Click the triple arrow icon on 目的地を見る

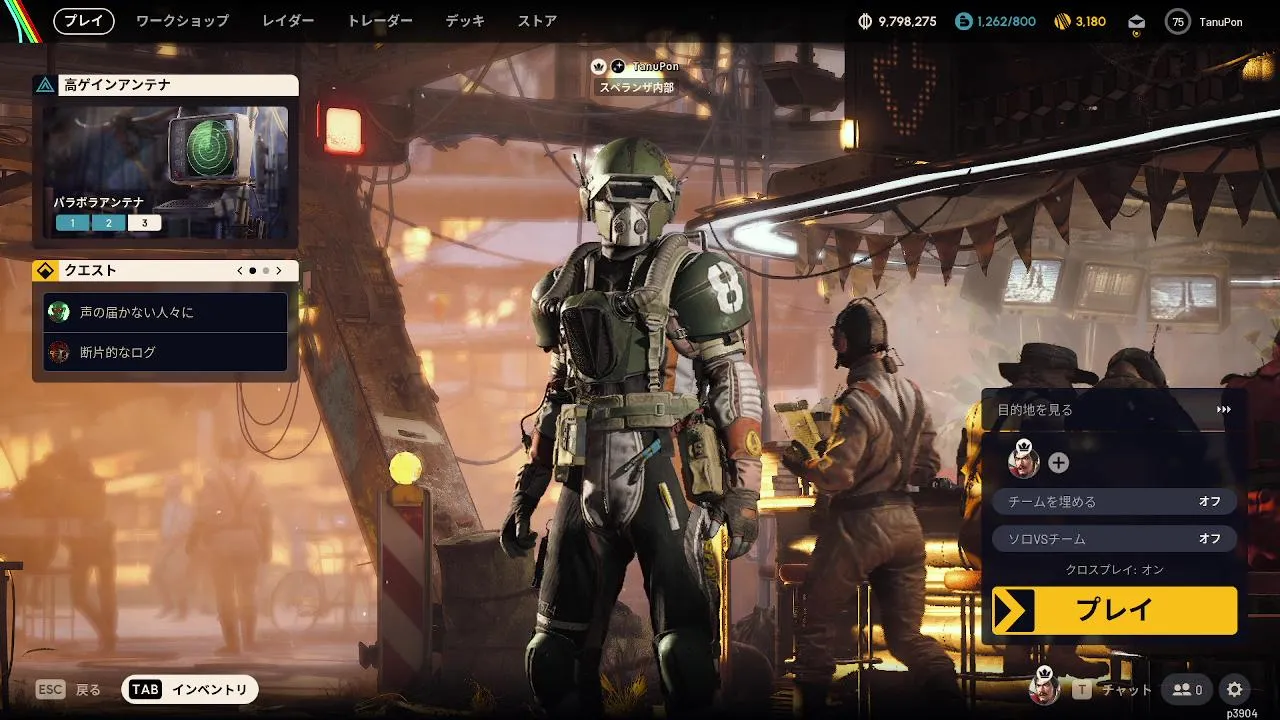tap(1224, 410)
